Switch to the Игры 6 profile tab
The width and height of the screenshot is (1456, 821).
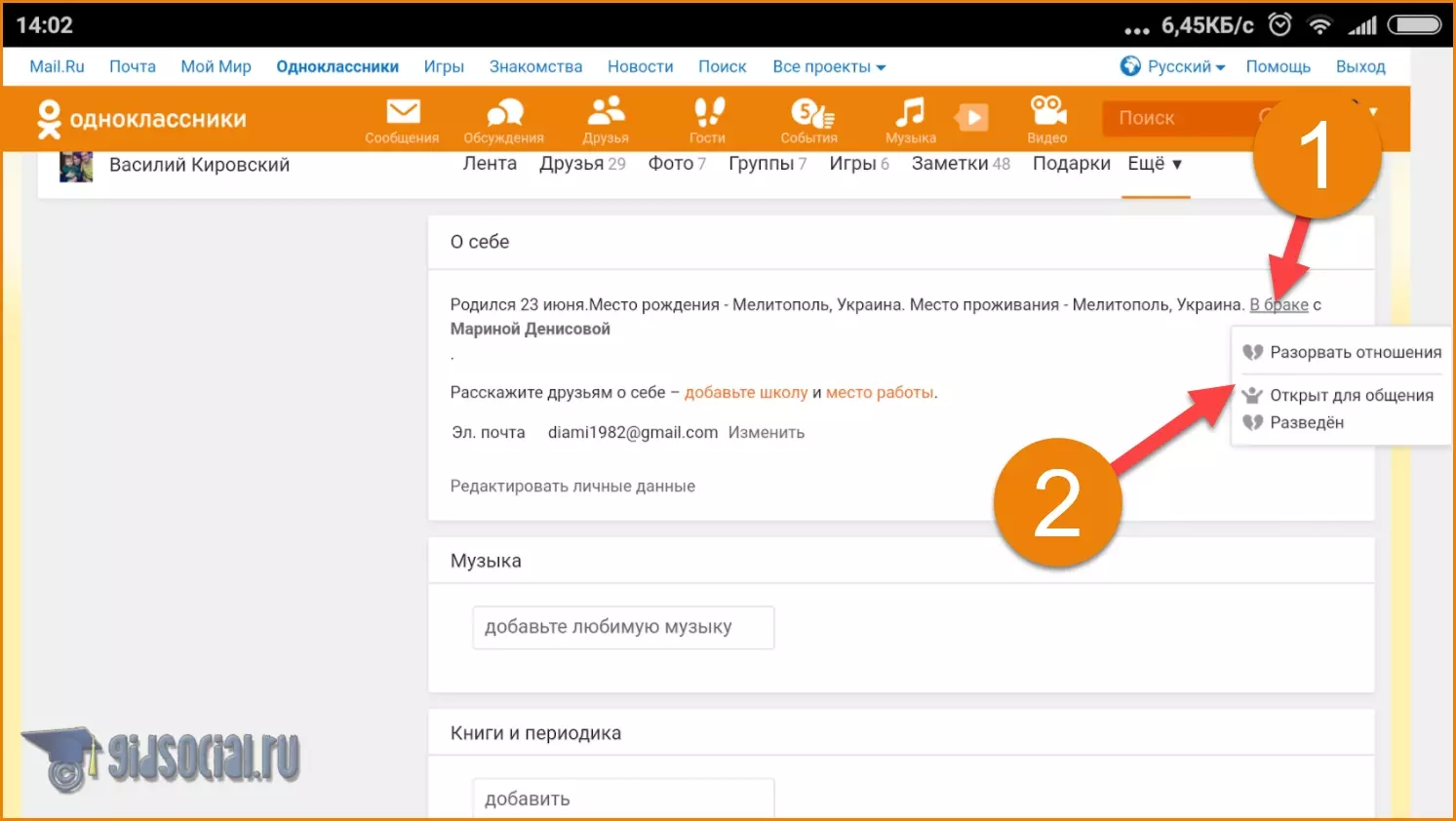tap(859, 164)
